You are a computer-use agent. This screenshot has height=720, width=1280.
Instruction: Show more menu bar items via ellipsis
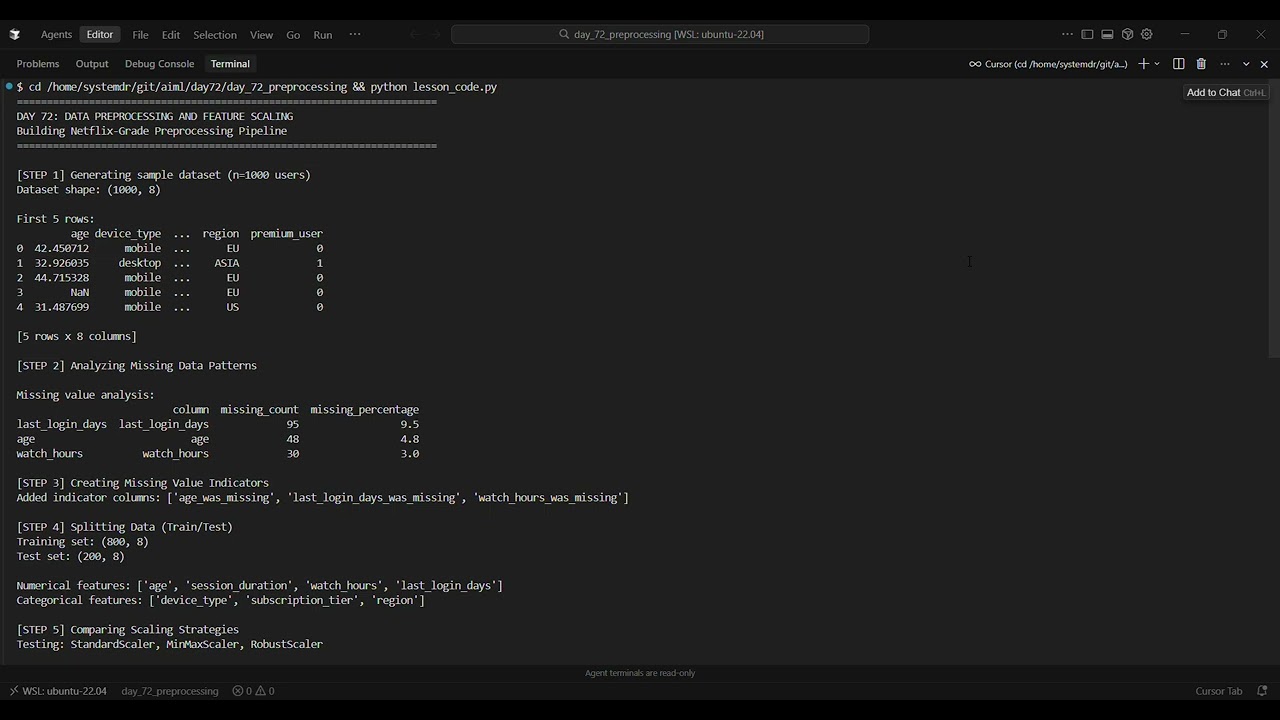[355, 34]
